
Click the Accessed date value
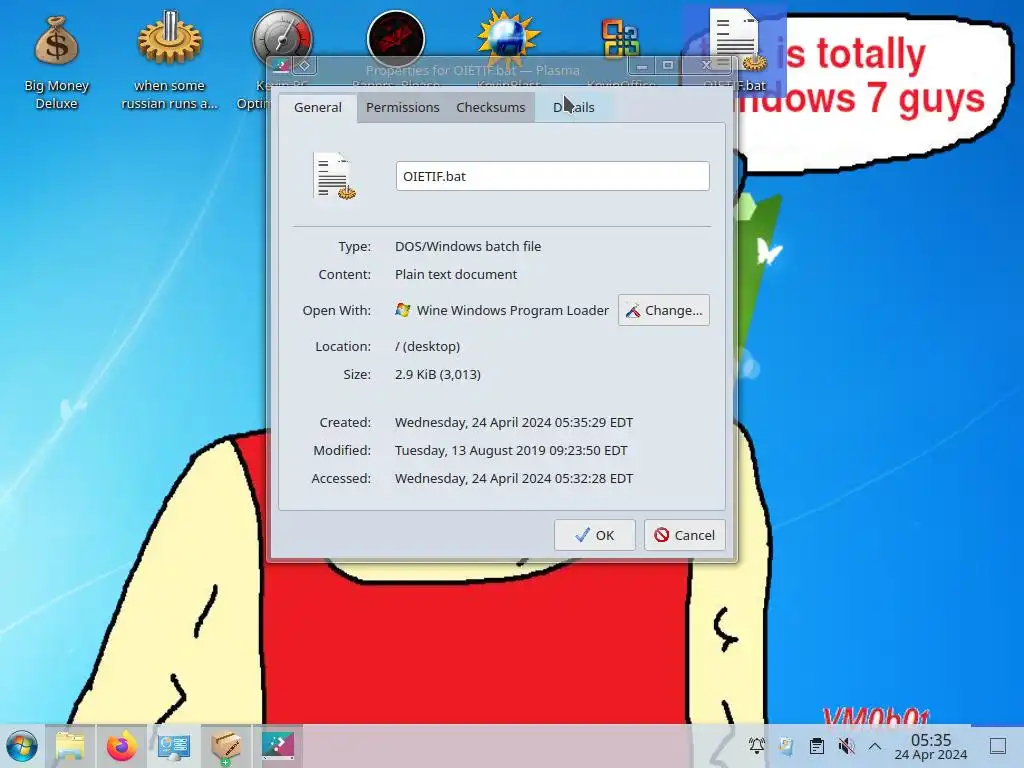pos(513,479)
